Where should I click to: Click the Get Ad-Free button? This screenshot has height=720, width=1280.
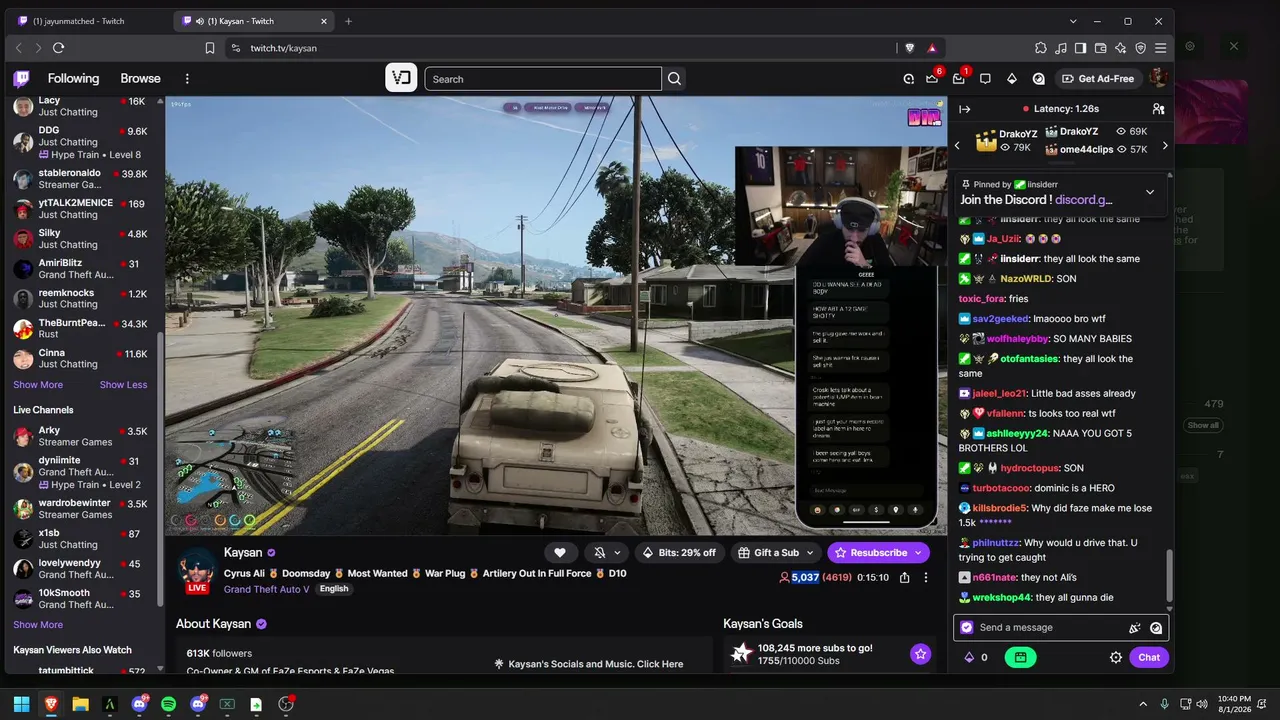point(1098,79)
